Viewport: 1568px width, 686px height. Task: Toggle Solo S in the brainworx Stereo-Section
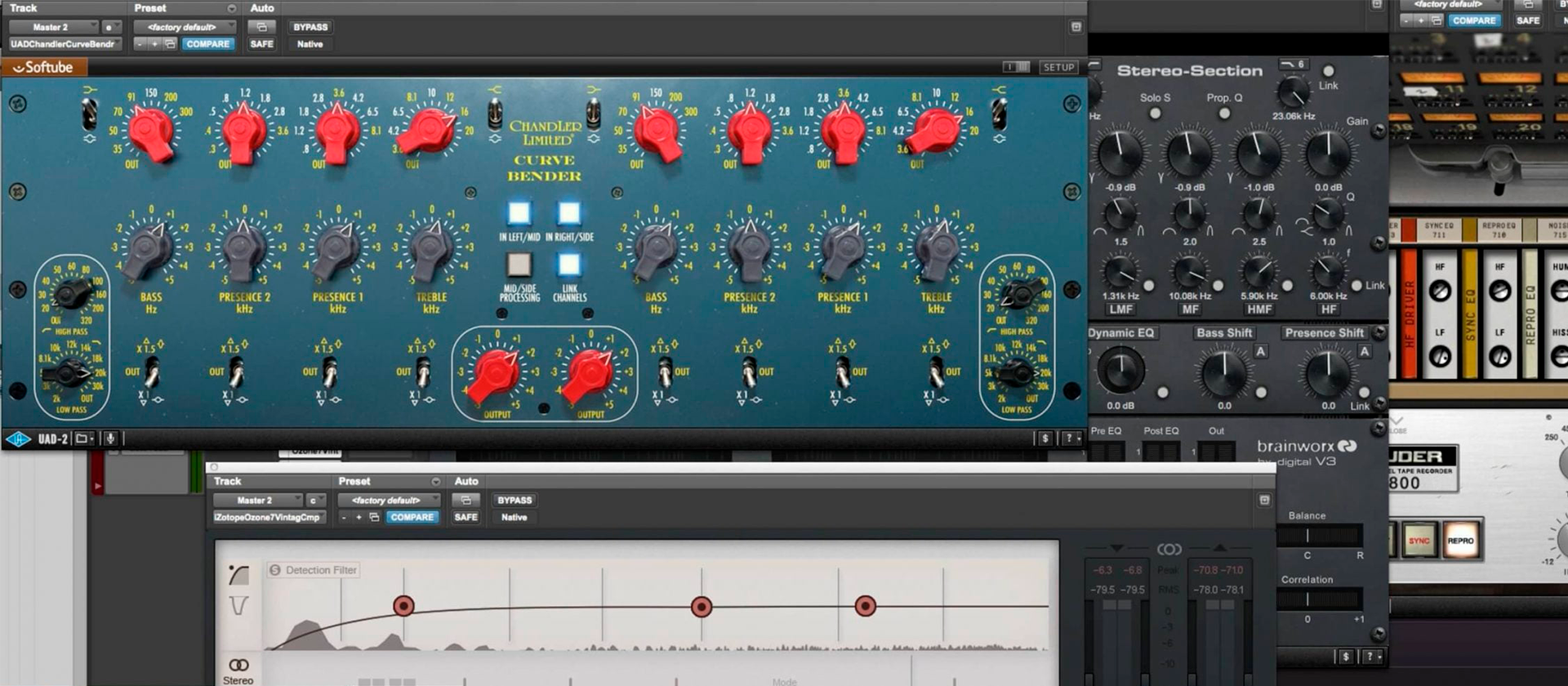[1155, 114]
